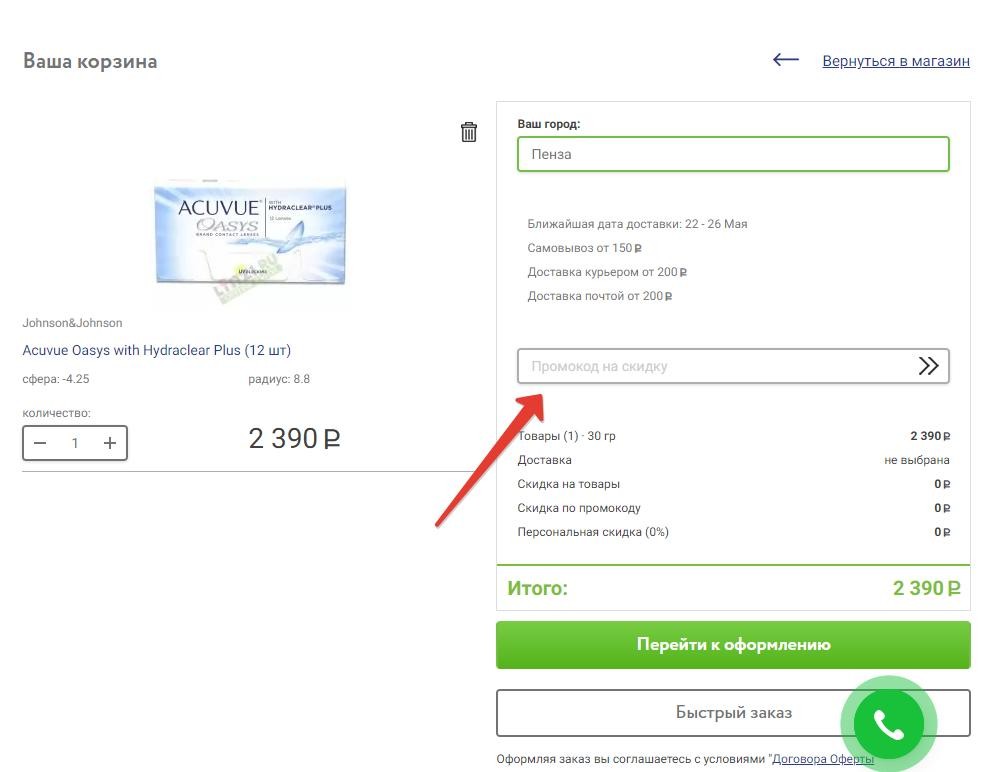Select the Доставка почтой от 200 ₽ line
The image size is (988, 772).
599,296
